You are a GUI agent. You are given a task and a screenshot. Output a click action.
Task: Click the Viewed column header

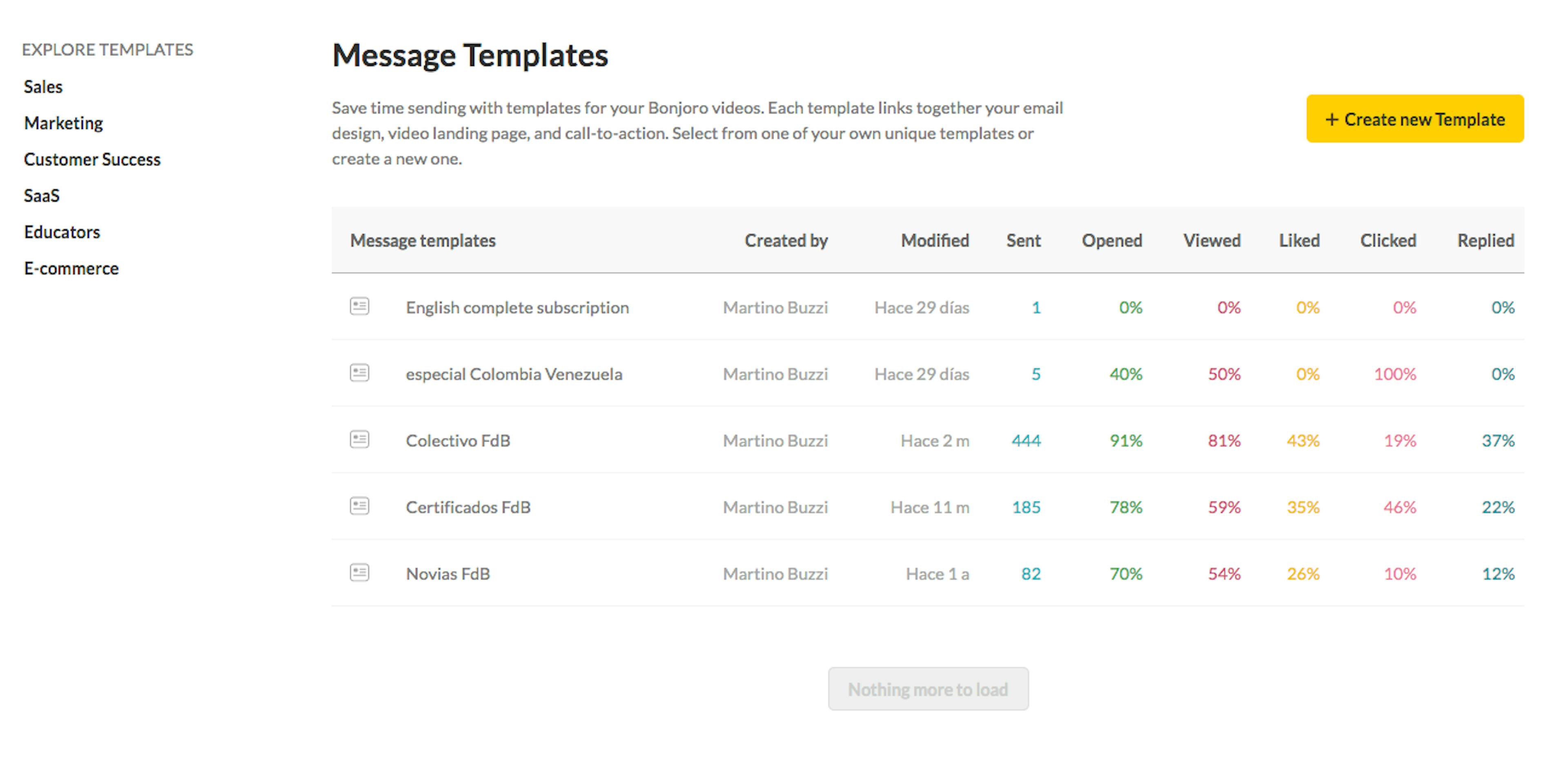pos(1211,240)
